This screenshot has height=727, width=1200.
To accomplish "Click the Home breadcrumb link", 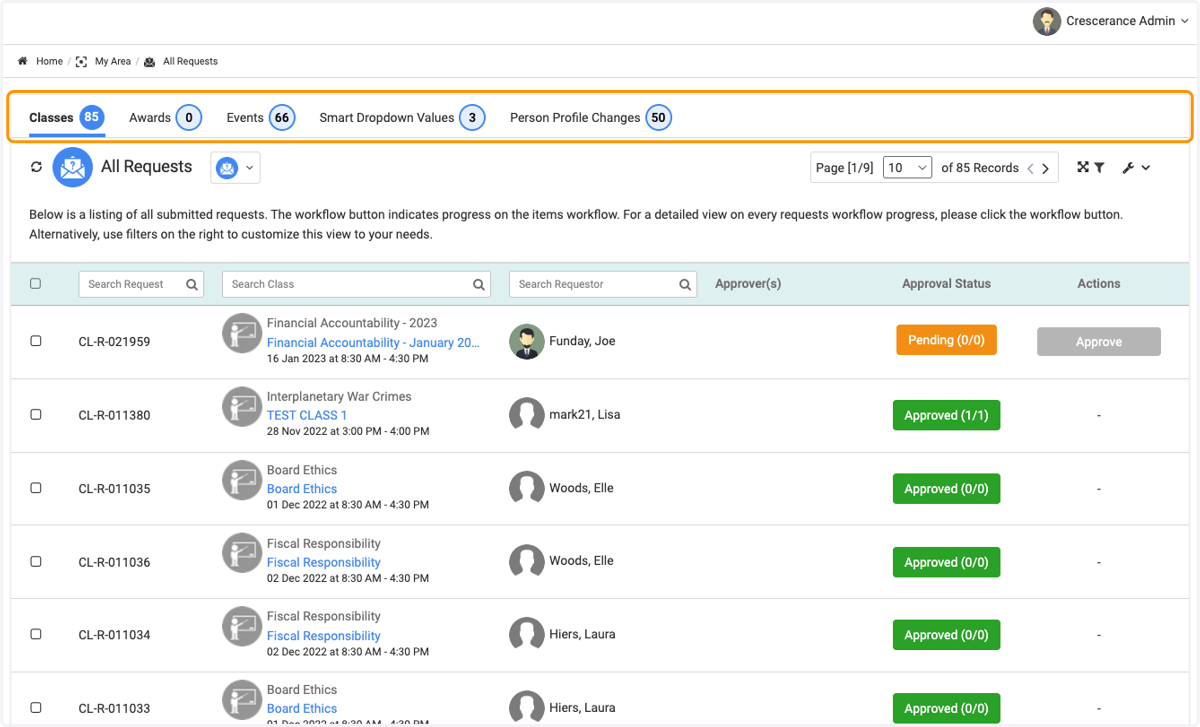I will pyautogui.click(x=49, y=61).
